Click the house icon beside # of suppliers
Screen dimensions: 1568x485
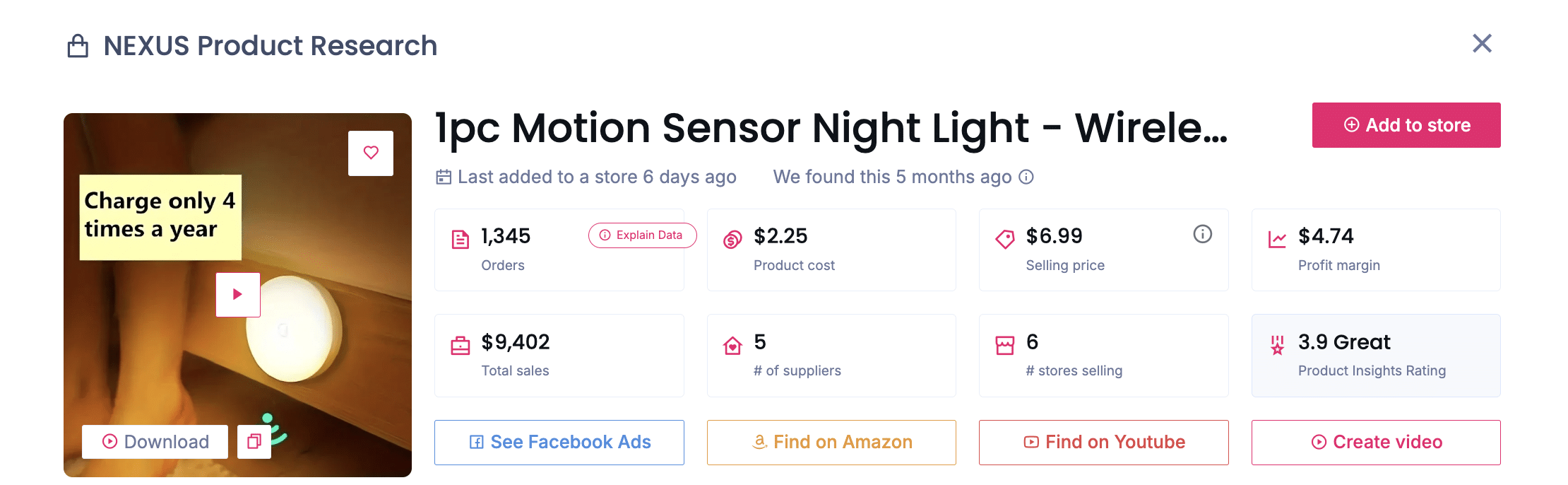[x=732, y=344]
